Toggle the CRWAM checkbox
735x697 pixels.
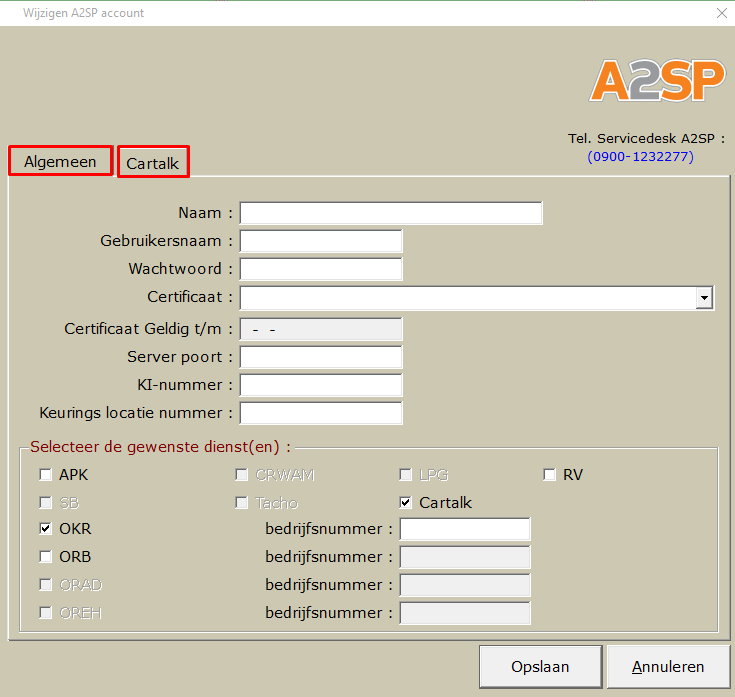tap(241, 475)
